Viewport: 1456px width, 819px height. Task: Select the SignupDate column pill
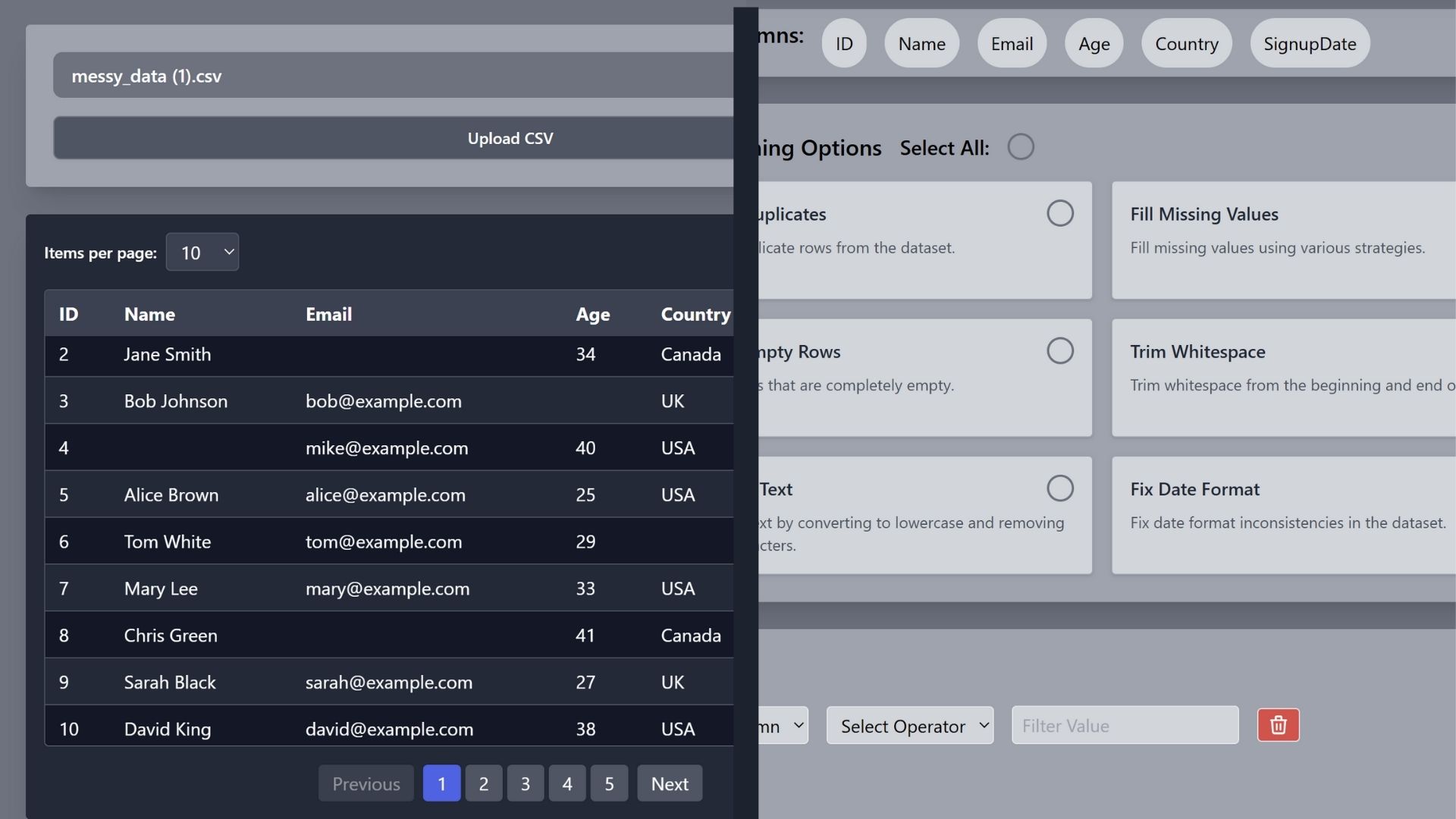point(1310,43)
